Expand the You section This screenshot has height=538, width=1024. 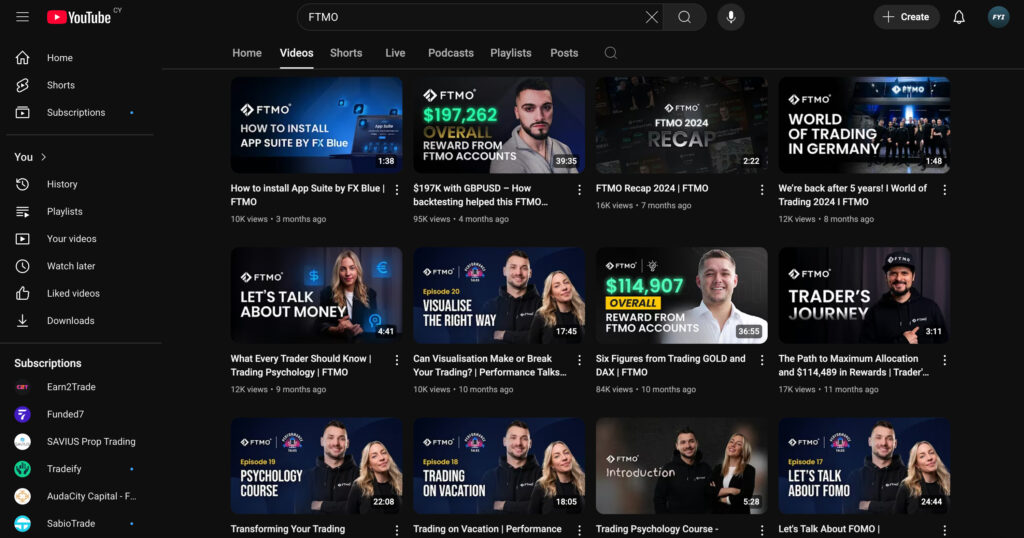[30, 157]
